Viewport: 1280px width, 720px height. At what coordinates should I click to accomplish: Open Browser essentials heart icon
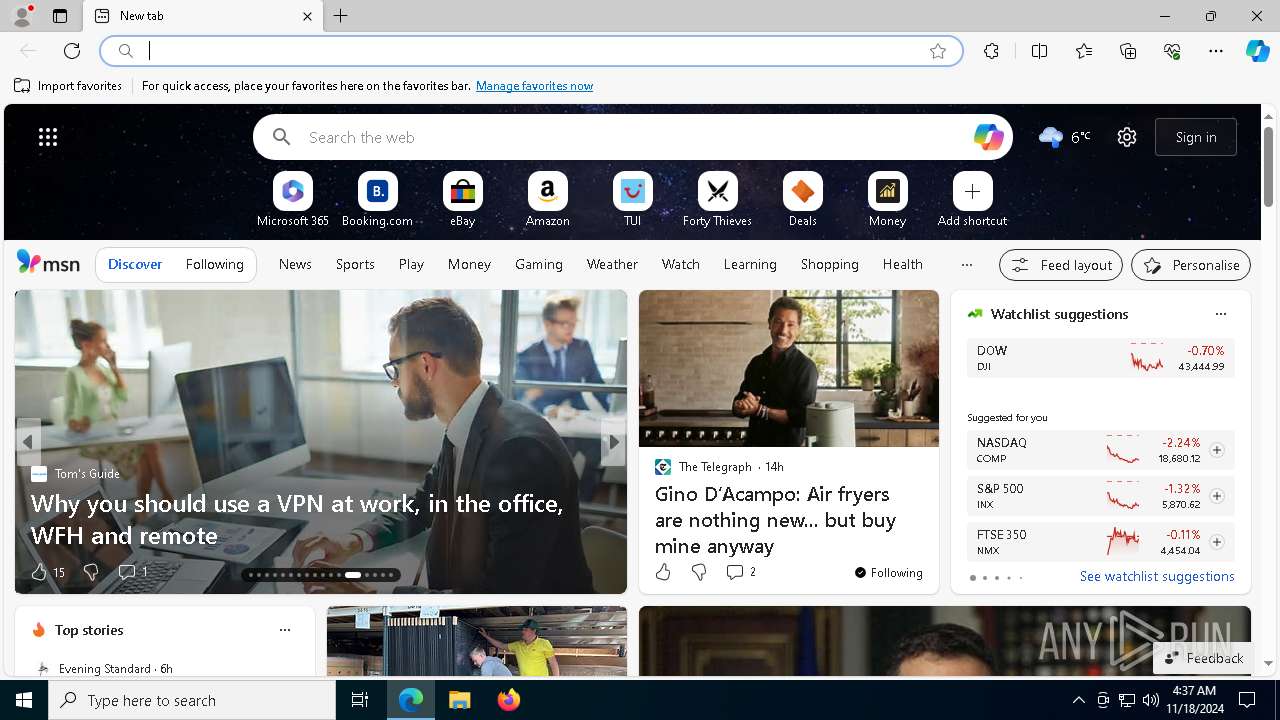point(1172,51)
